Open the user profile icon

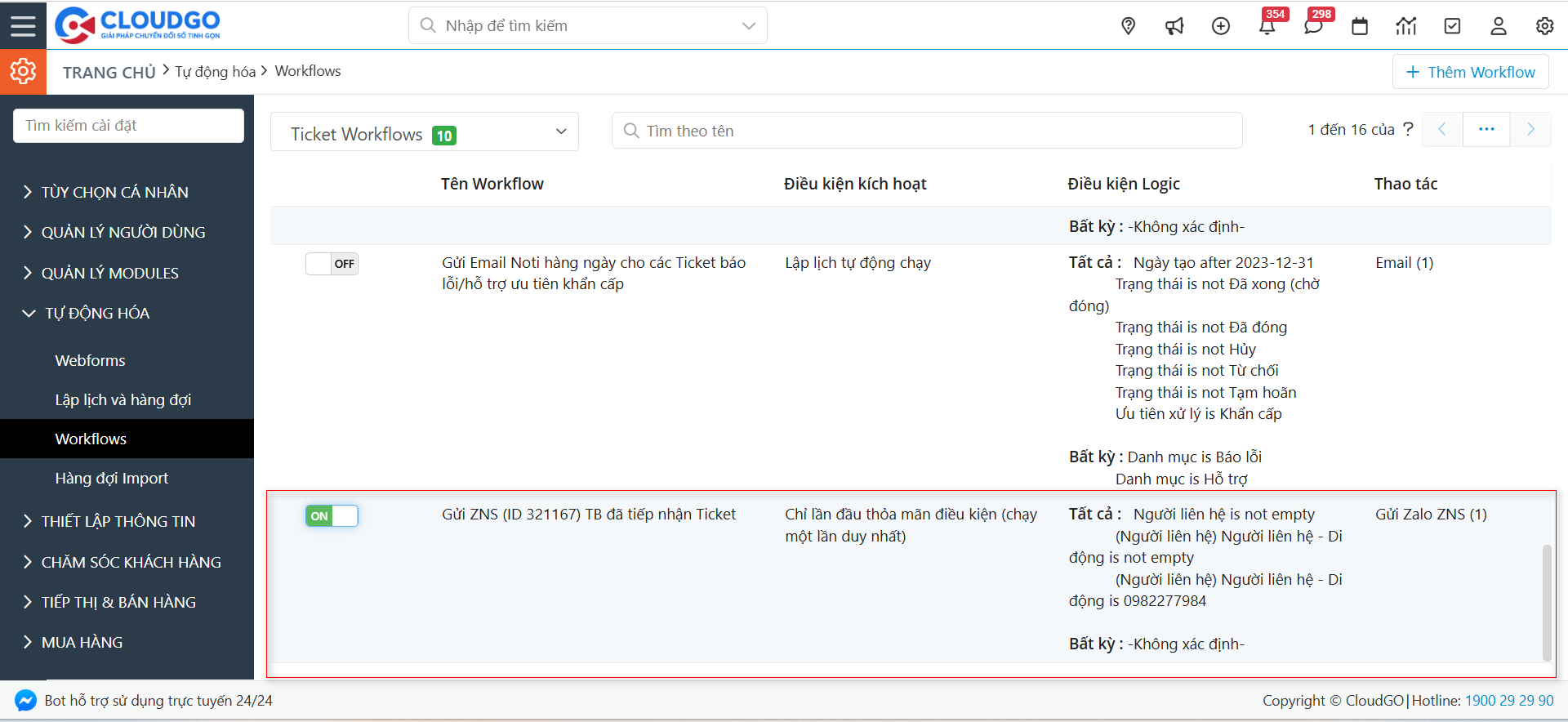(1499, 26)
